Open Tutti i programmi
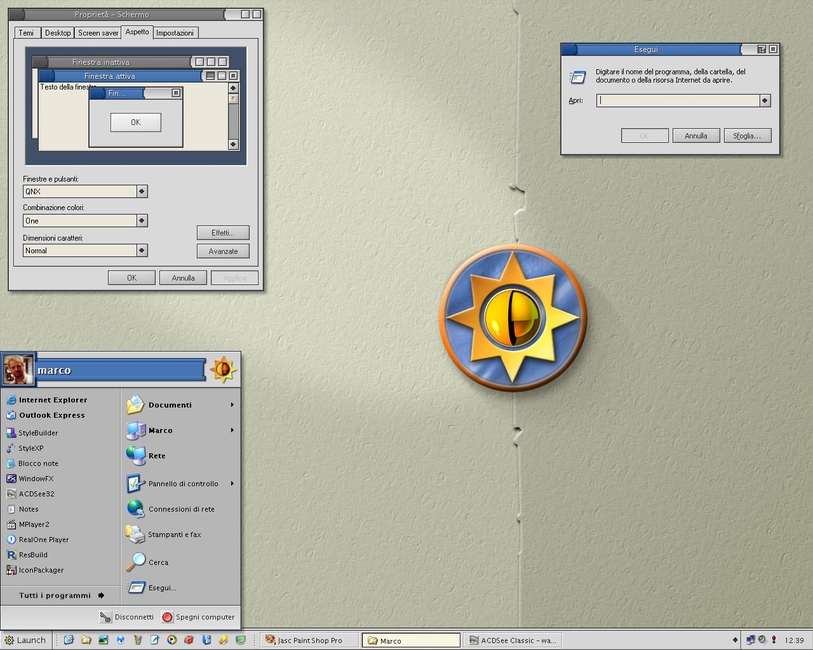Image resolution: width=813 pixels, height=650 pixels. pos(61,595)
